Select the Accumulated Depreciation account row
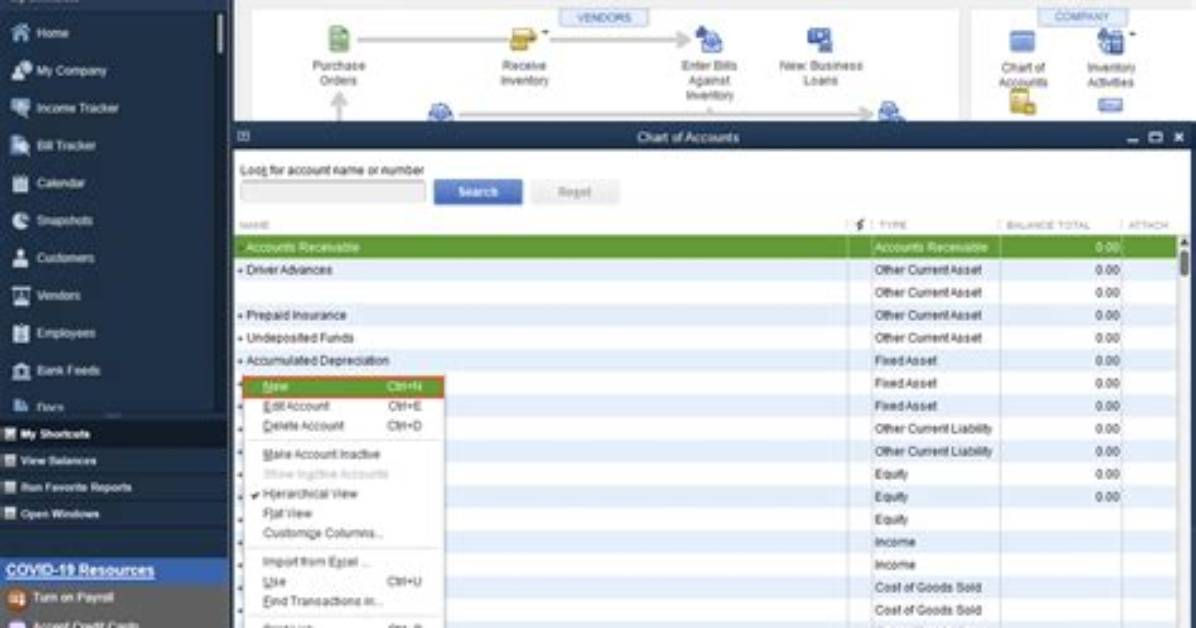1196x628 pixels. pyautogui.click(x=706, y=360)
